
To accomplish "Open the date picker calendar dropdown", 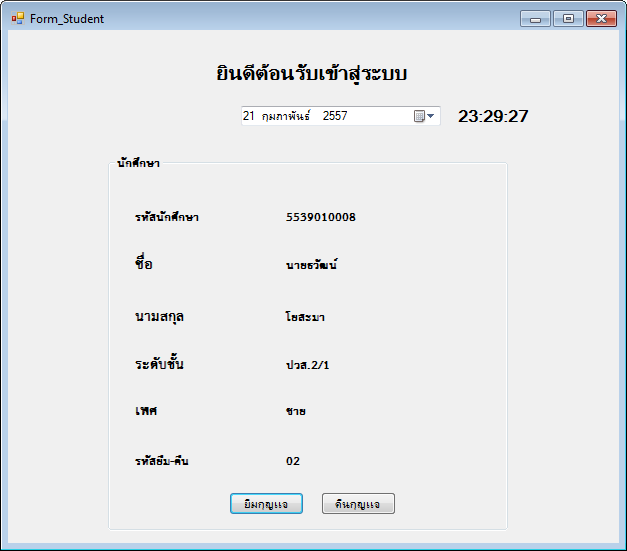I will tap(424, 116).
